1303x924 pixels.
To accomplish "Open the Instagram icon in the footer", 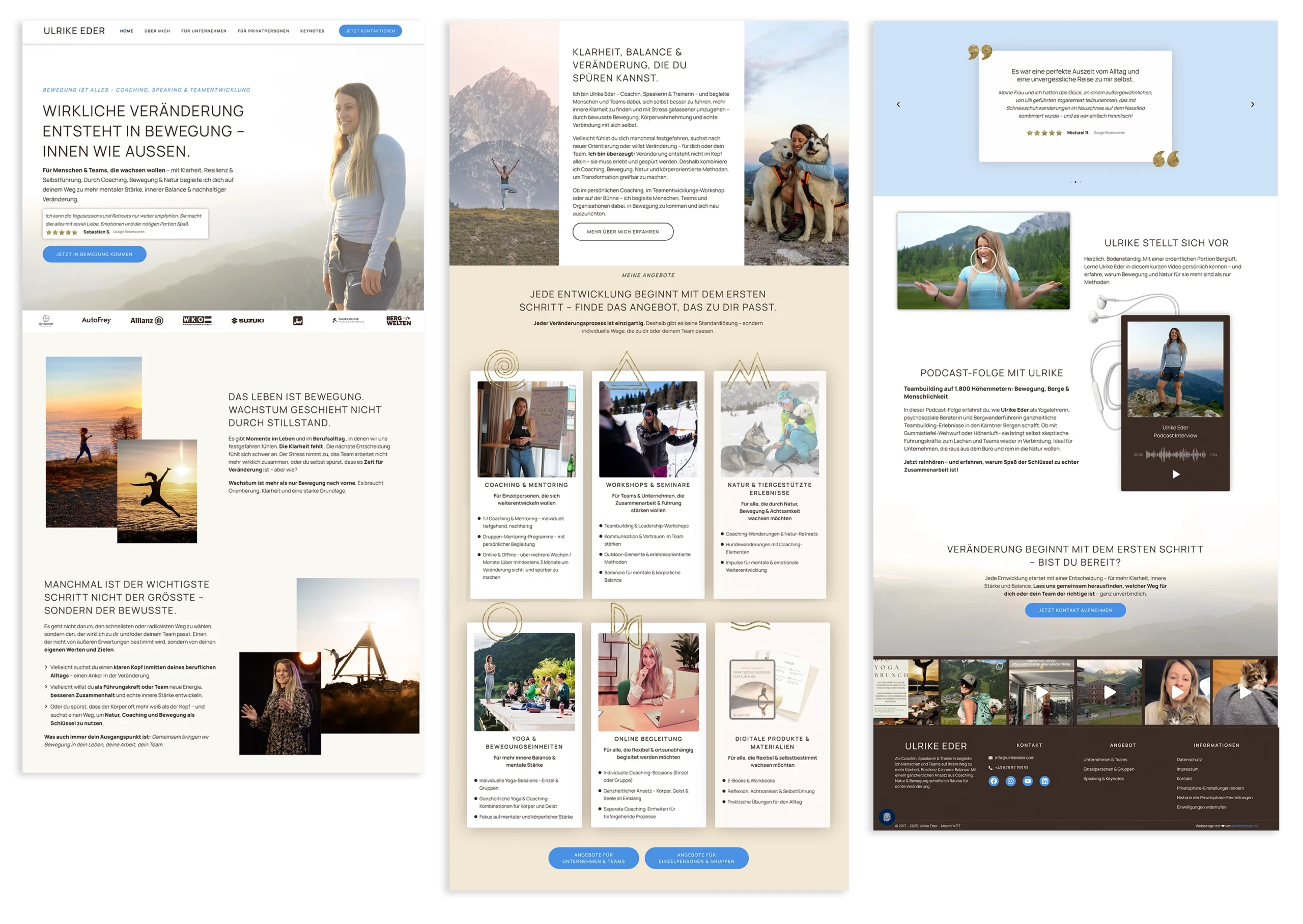I will 1011,781.
